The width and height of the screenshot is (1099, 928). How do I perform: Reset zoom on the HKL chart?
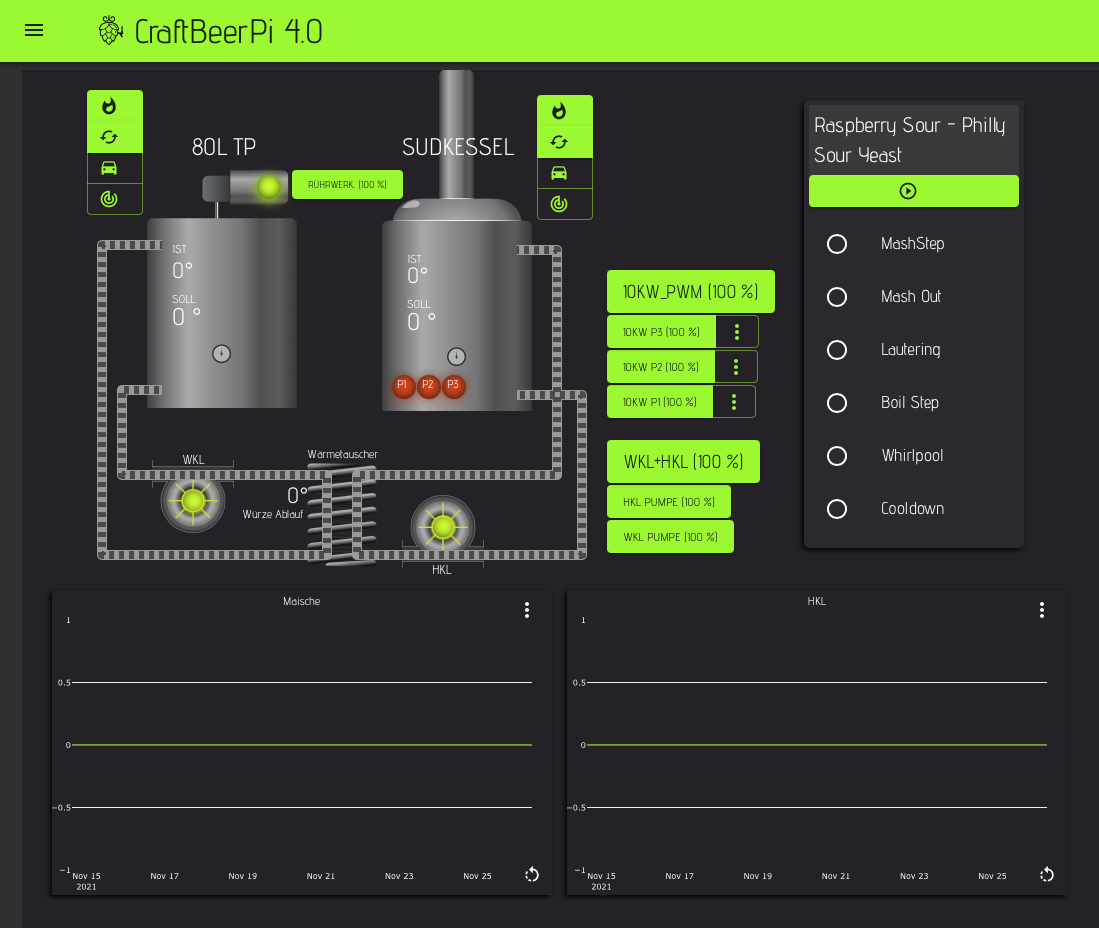(x=1047, y=875)
